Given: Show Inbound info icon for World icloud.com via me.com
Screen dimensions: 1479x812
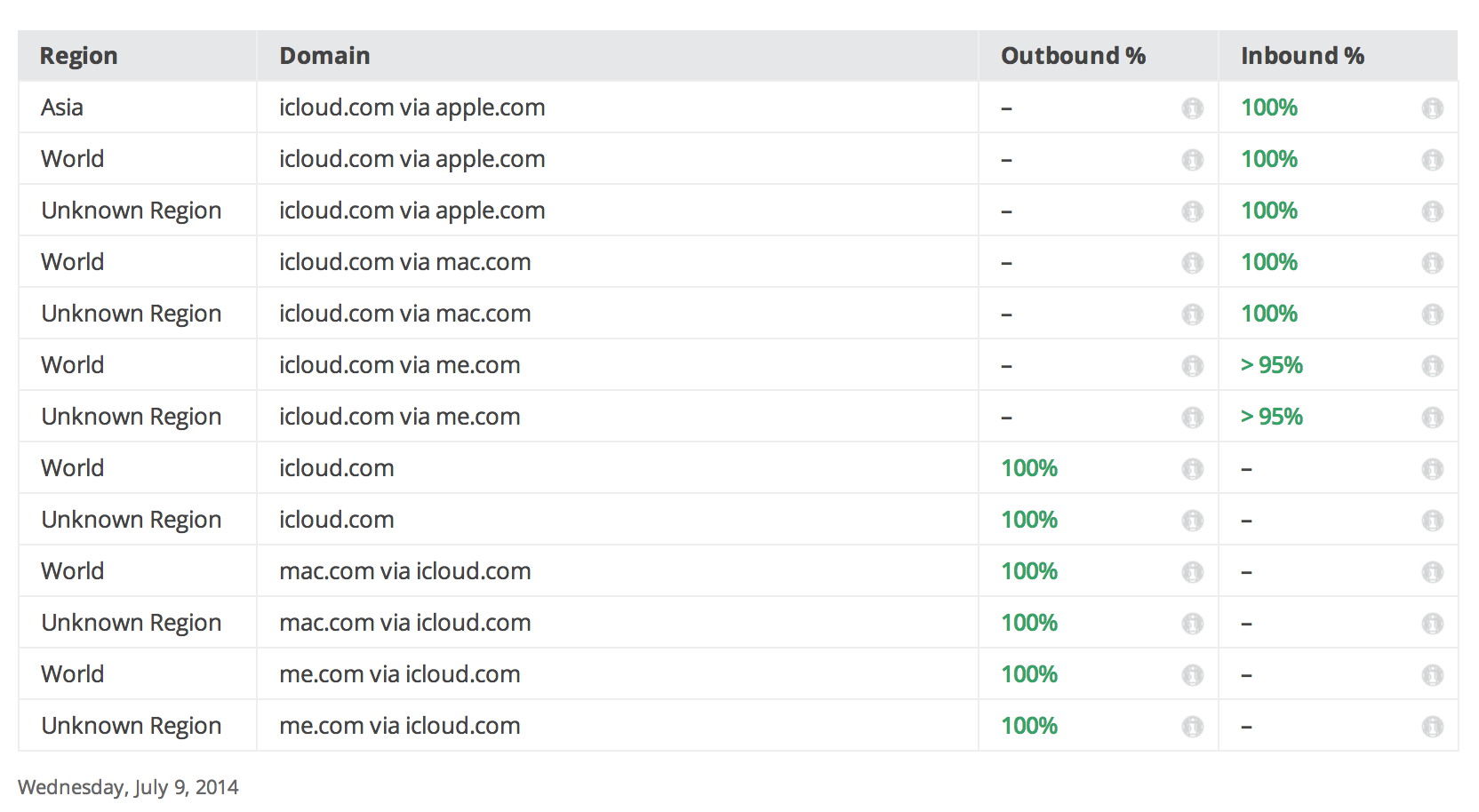Looking at the screenshot, I should pos(1432,366).
